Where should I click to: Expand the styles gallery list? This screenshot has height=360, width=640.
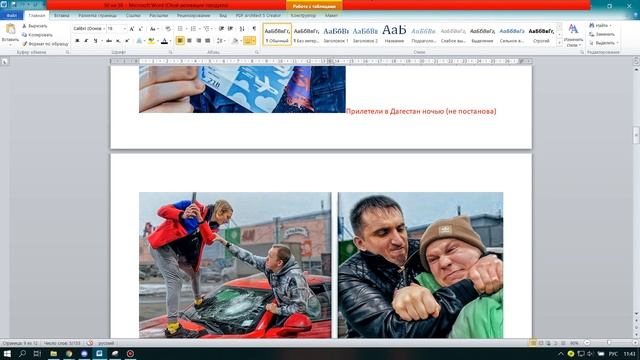click(559, 42)
